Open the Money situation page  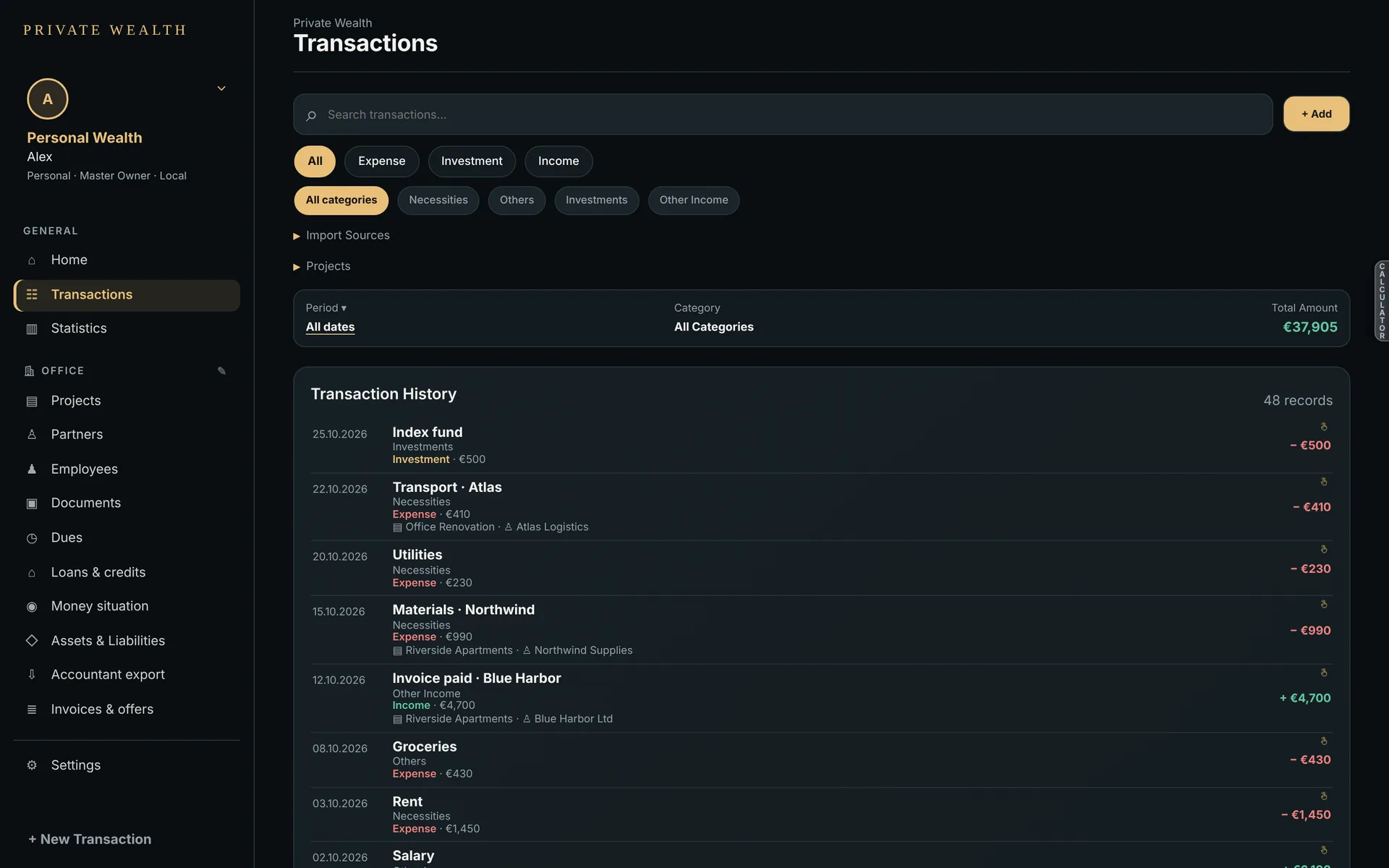(x=127, y=607)
